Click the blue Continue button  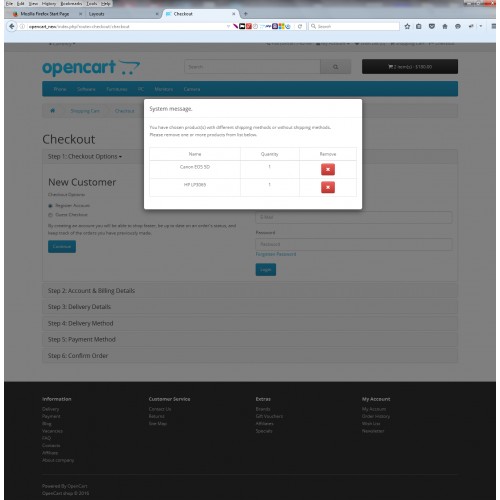(62, 247)
